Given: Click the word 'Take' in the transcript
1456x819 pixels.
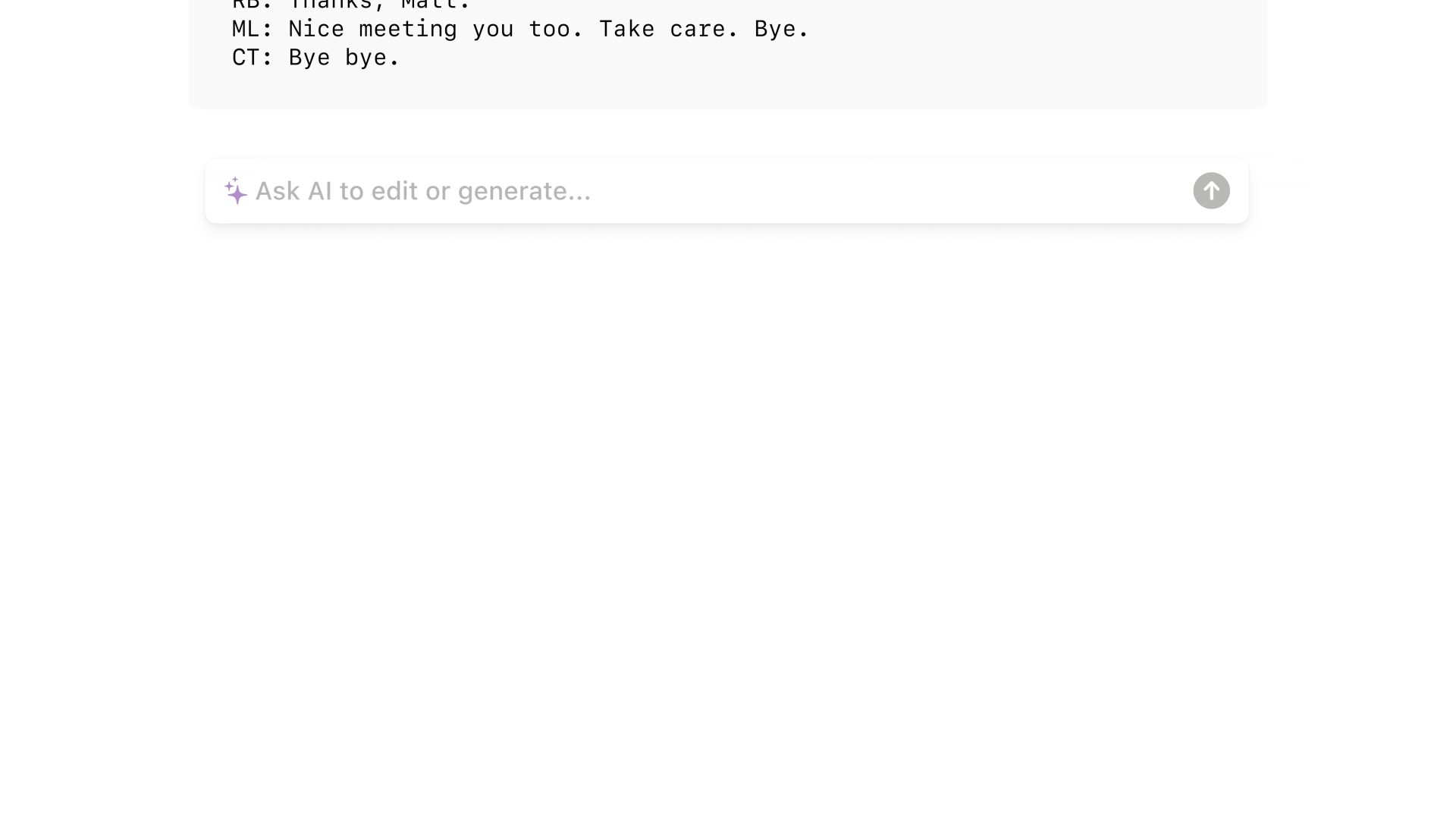Looking at the screenshot, I should tap(626, 29).
